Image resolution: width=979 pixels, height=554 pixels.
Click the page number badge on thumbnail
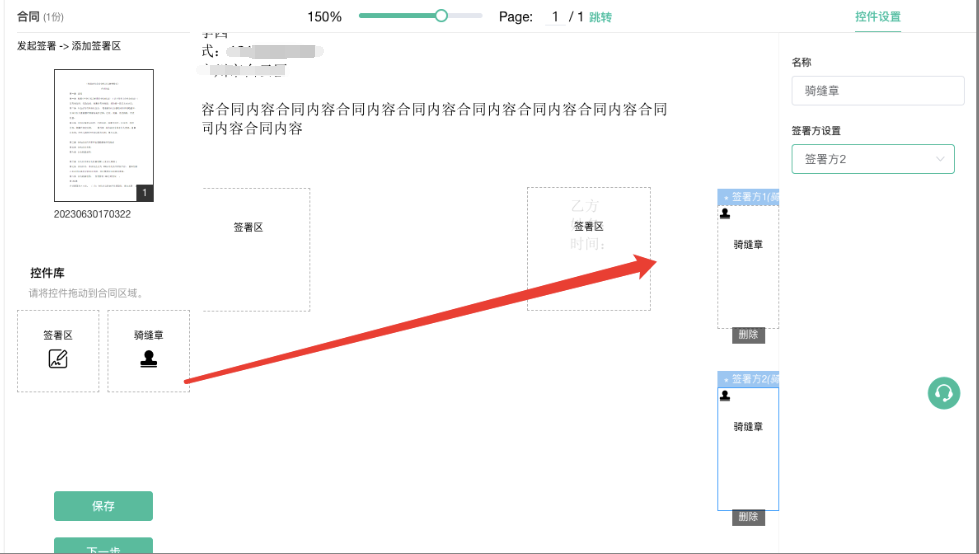[x=144, y=193]
